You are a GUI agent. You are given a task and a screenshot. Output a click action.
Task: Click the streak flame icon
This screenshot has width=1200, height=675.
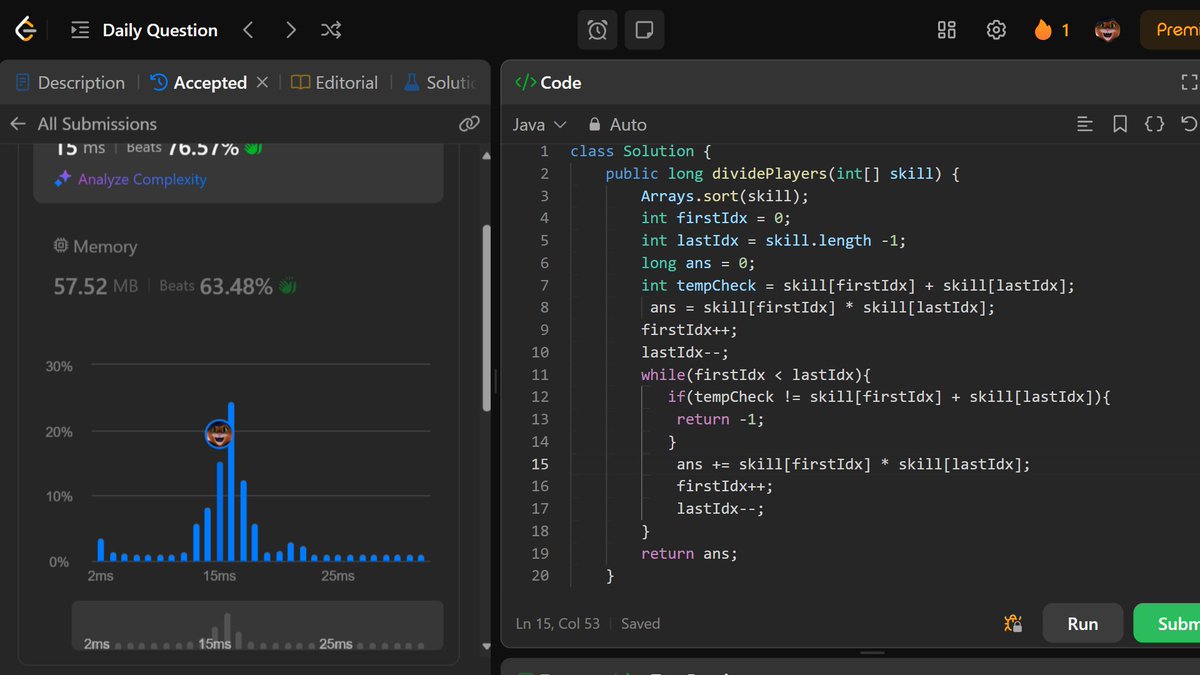coord(1043,30)
